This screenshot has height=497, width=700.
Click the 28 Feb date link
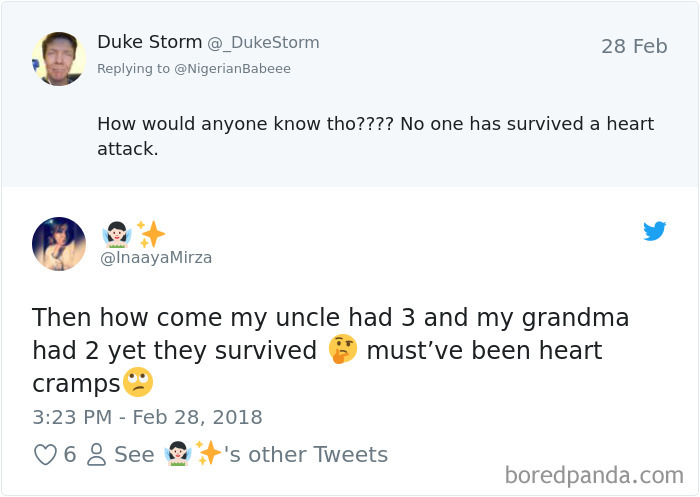tap(634, 46)
